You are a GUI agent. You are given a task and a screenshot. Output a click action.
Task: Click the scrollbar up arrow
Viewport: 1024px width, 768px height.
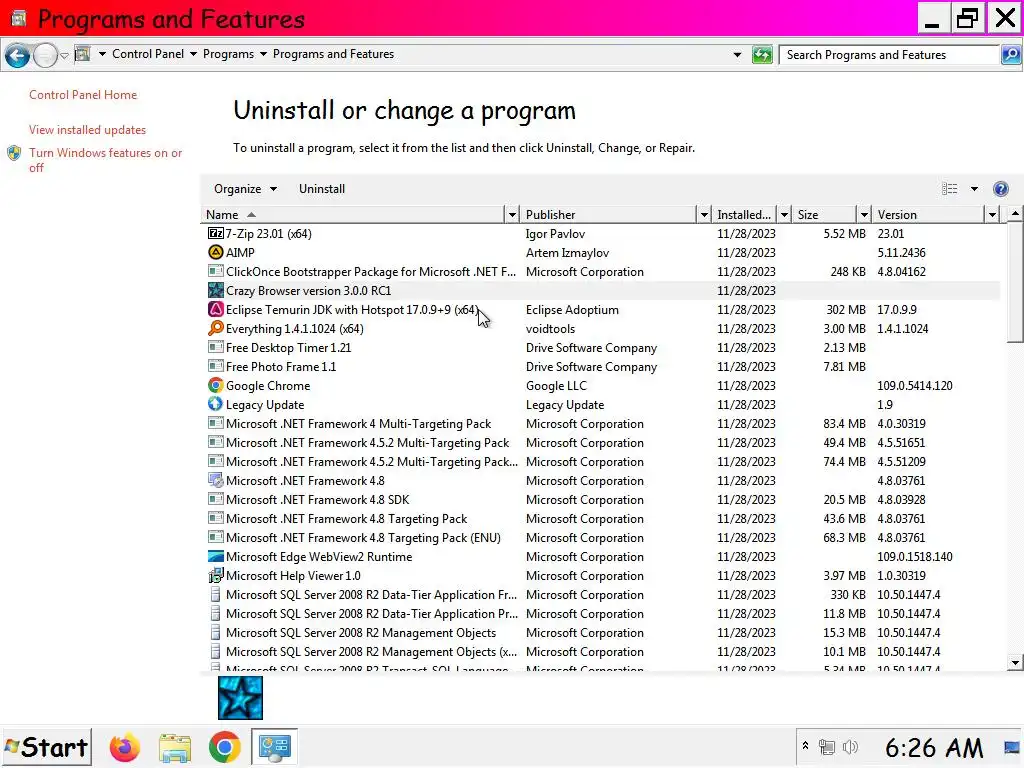[x=1015, y=214]
